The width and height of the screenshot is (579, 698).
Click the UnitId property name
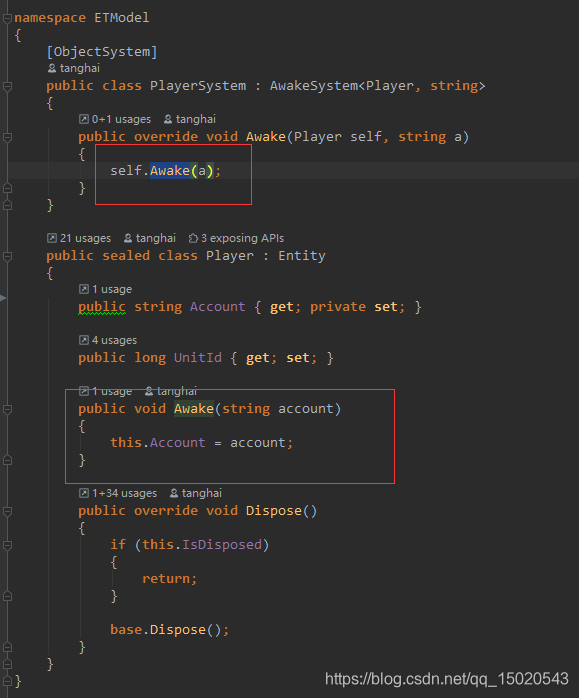[x=198, y=358]
